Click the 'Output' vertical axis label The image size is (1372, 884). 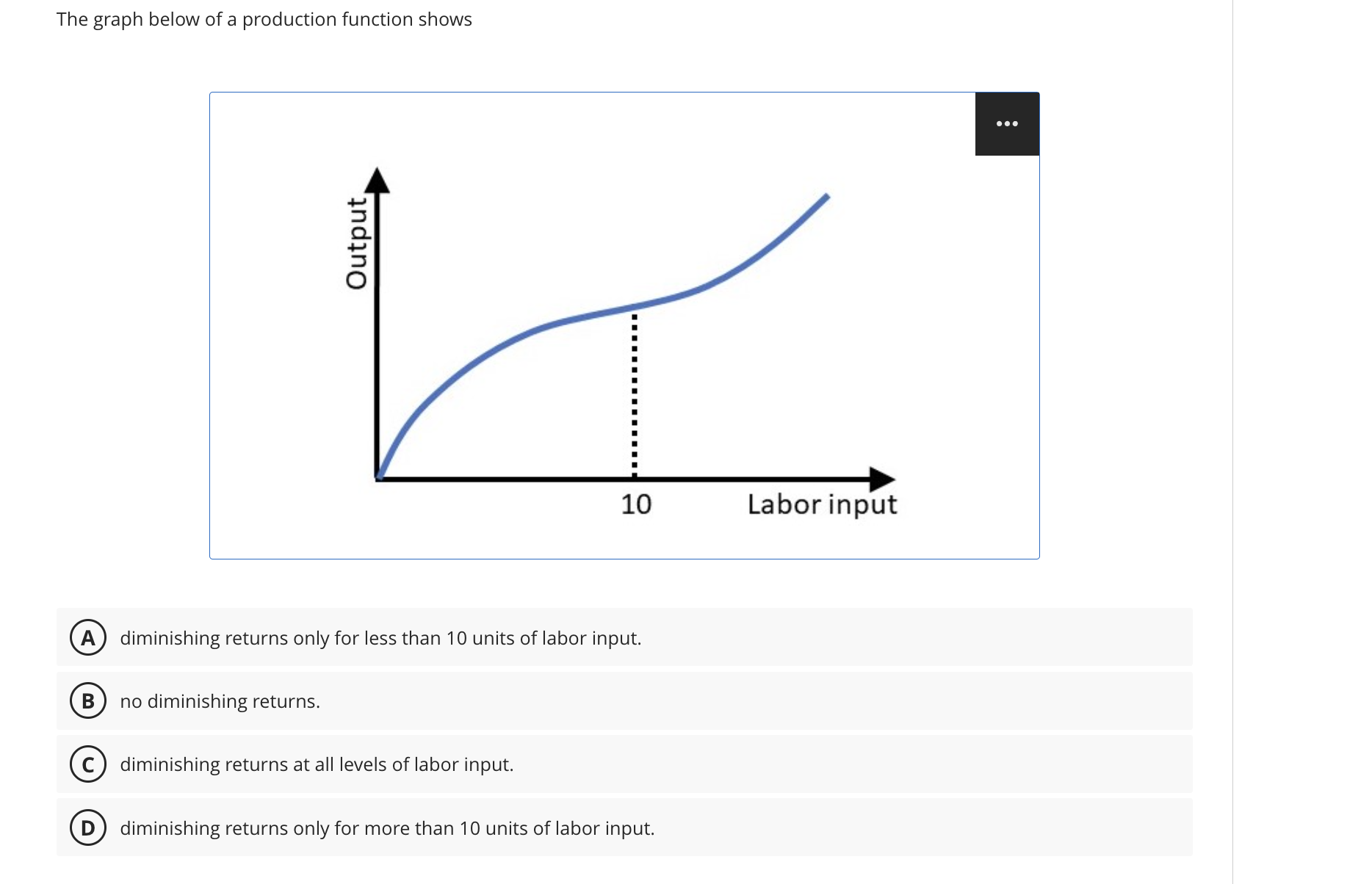(357, 243)
